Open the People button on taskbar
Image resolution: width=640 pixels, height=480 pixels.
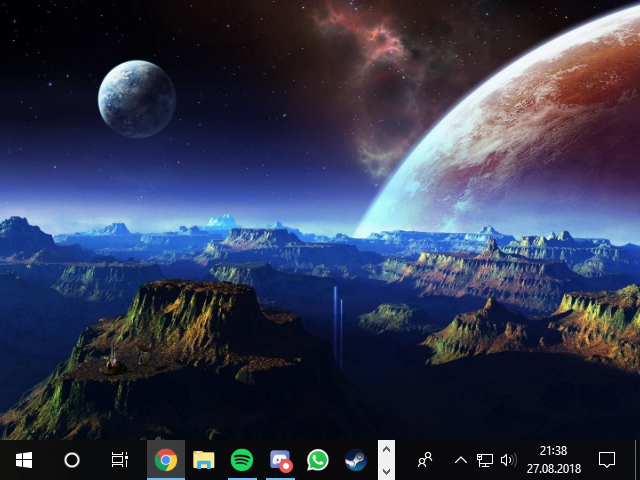pyautogui.click(x=425, y=460)
